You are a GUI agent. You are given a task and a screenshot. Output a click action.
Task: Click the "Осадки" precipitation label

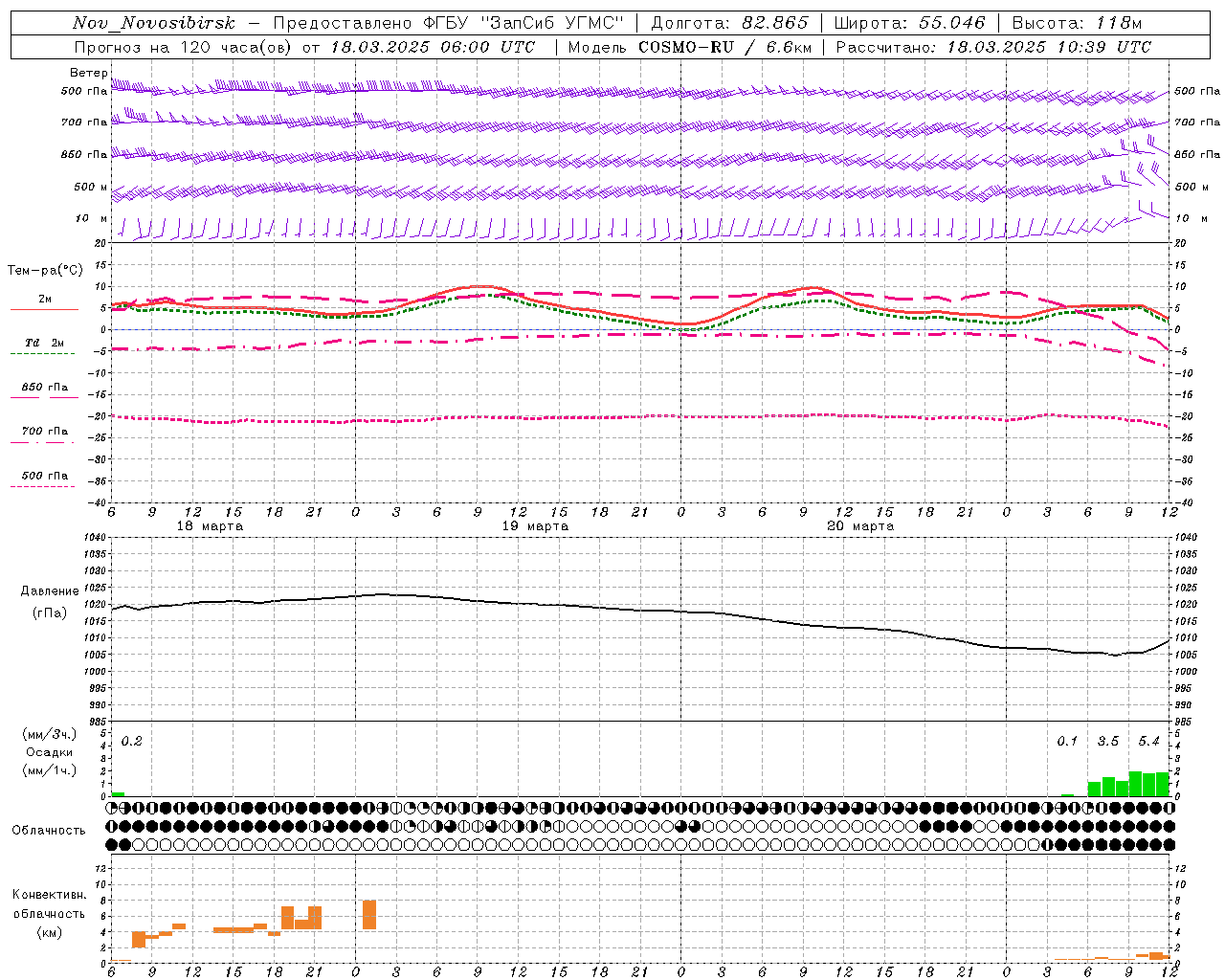49,752
